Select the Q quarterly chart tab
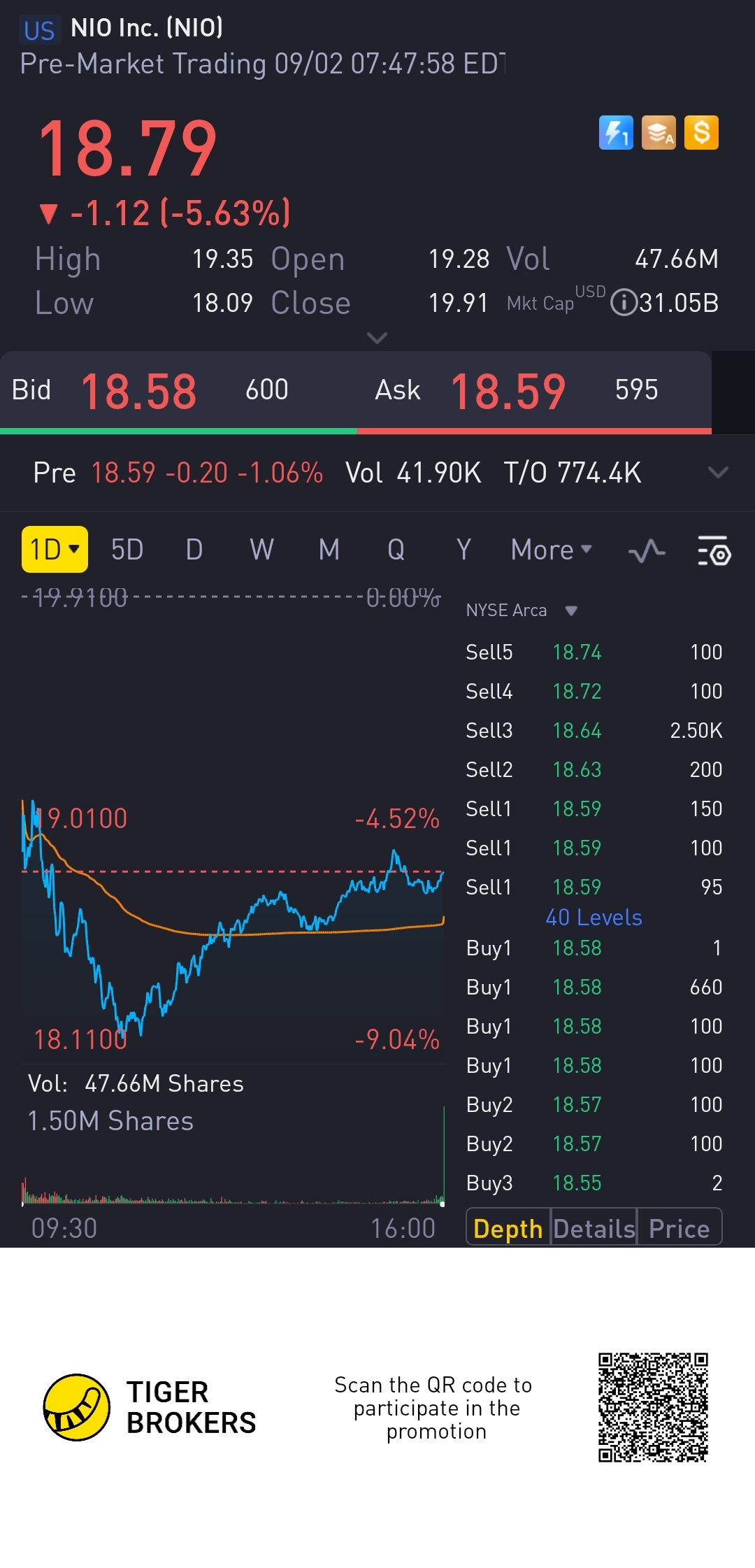Image resolution: width=755 pixels, height=1568 pixels. 396,550
